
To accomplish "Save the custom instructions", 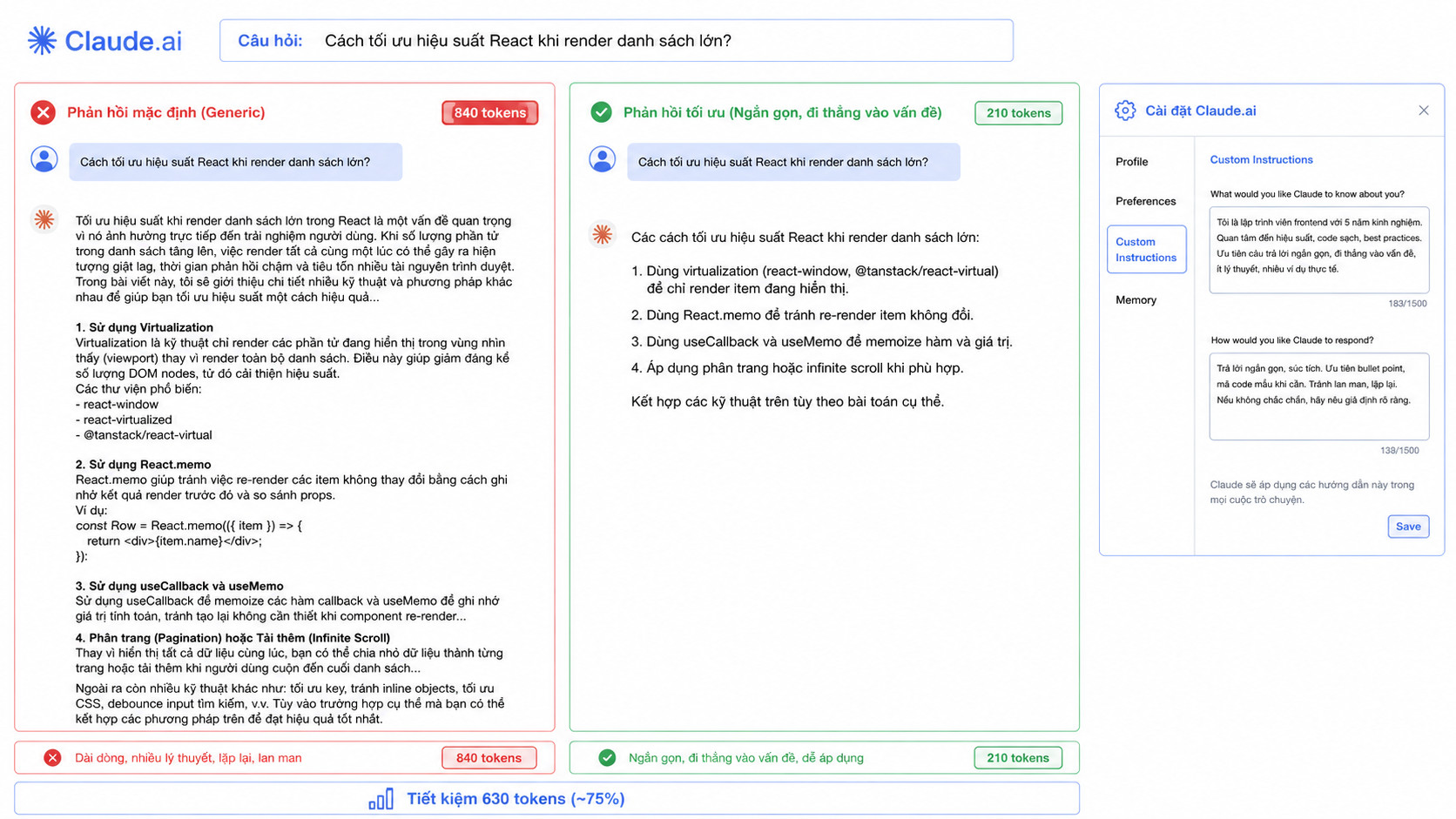I will point(1408,527).
